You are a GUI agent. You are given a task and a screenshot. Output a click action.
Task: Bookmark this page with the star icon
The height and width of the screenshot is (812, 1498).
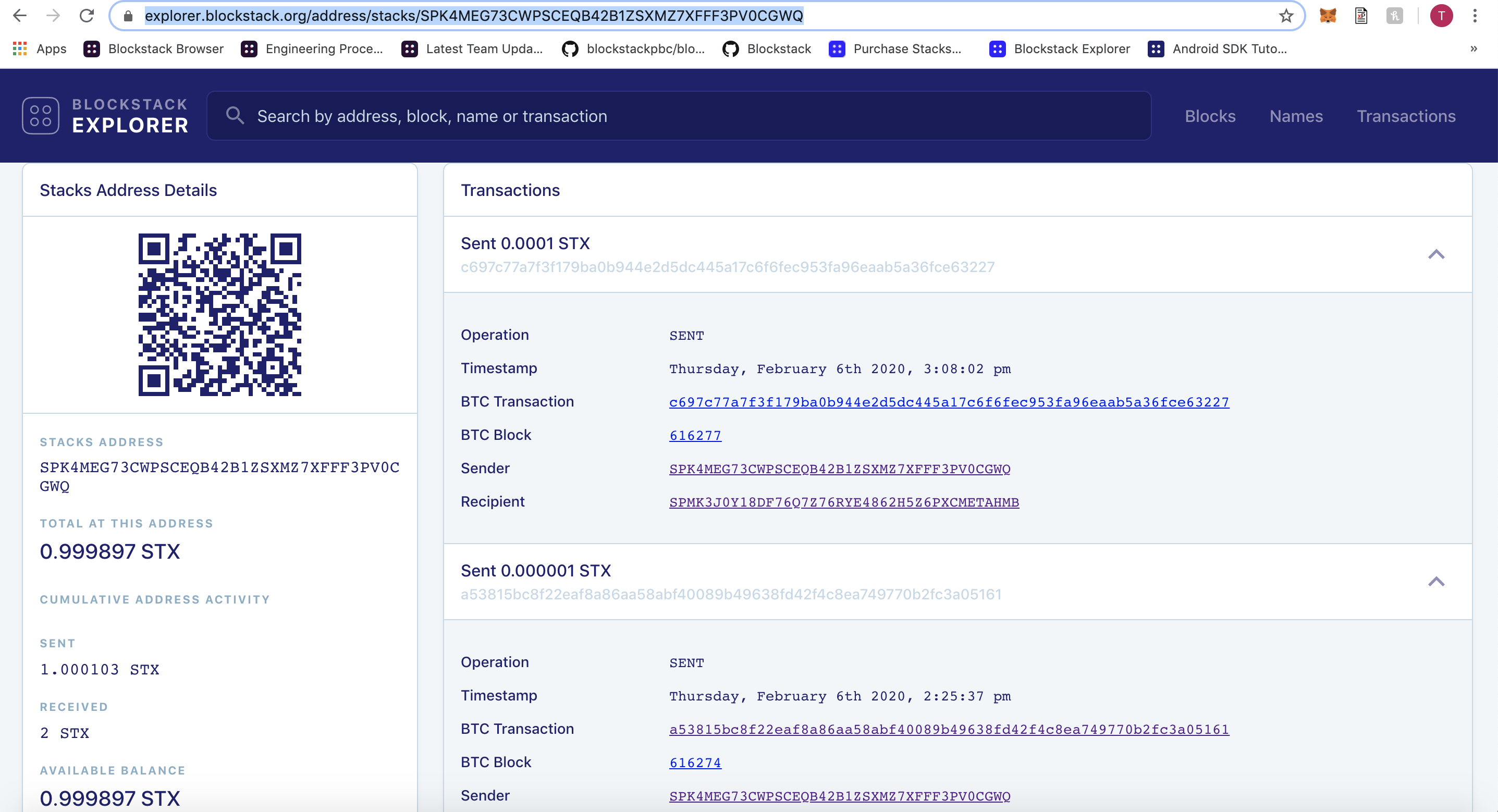1285,16
